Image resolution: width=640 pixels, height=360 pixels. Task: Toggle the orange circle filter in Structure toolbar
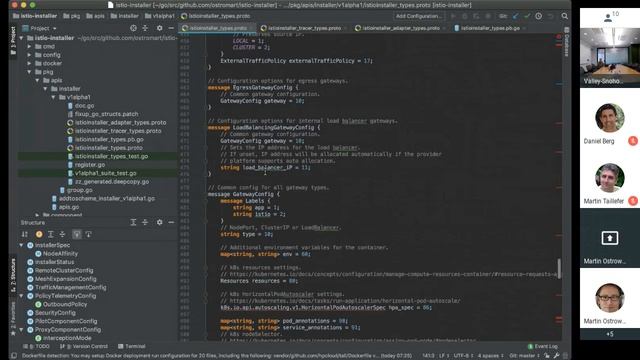click(39, 234)
